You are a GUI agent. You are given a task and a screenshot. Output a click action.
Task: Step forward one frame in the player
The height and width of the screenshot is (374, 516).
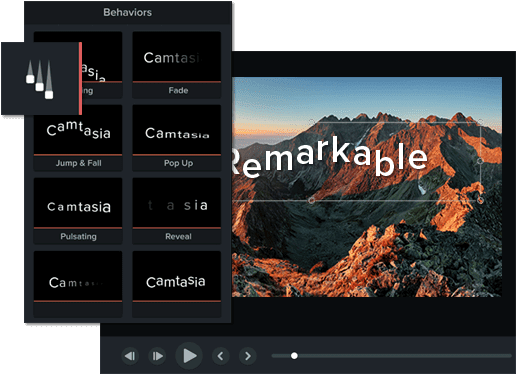pos(157,356)
